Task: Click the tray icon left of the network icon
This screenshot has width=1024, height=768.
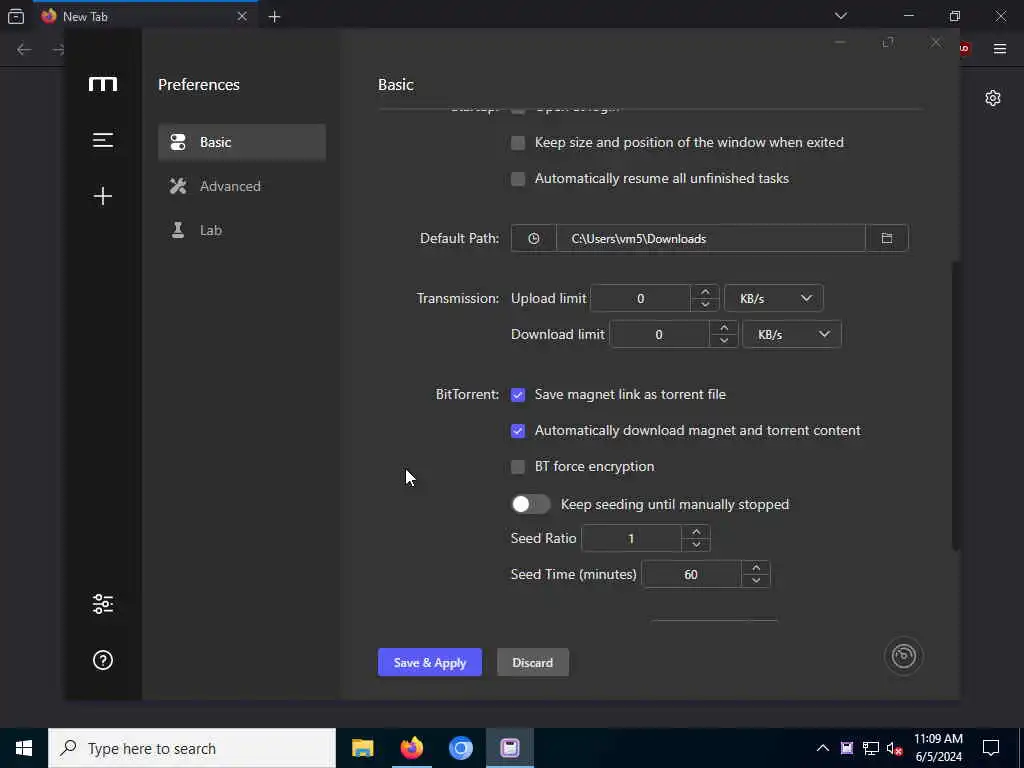Action: (x=847, y=748)
